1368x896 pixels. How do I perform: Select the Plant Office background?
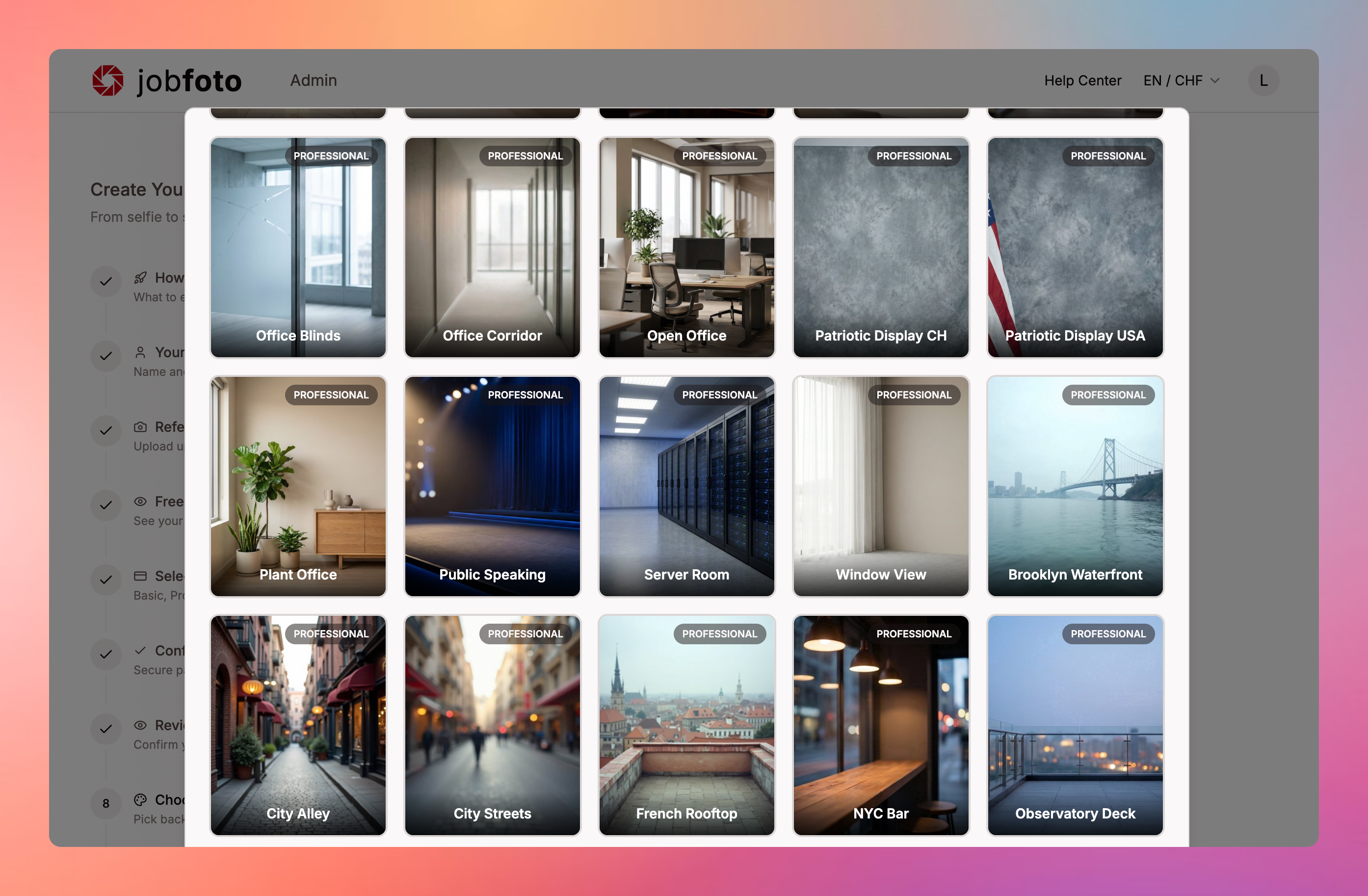(x=298, y=486)
